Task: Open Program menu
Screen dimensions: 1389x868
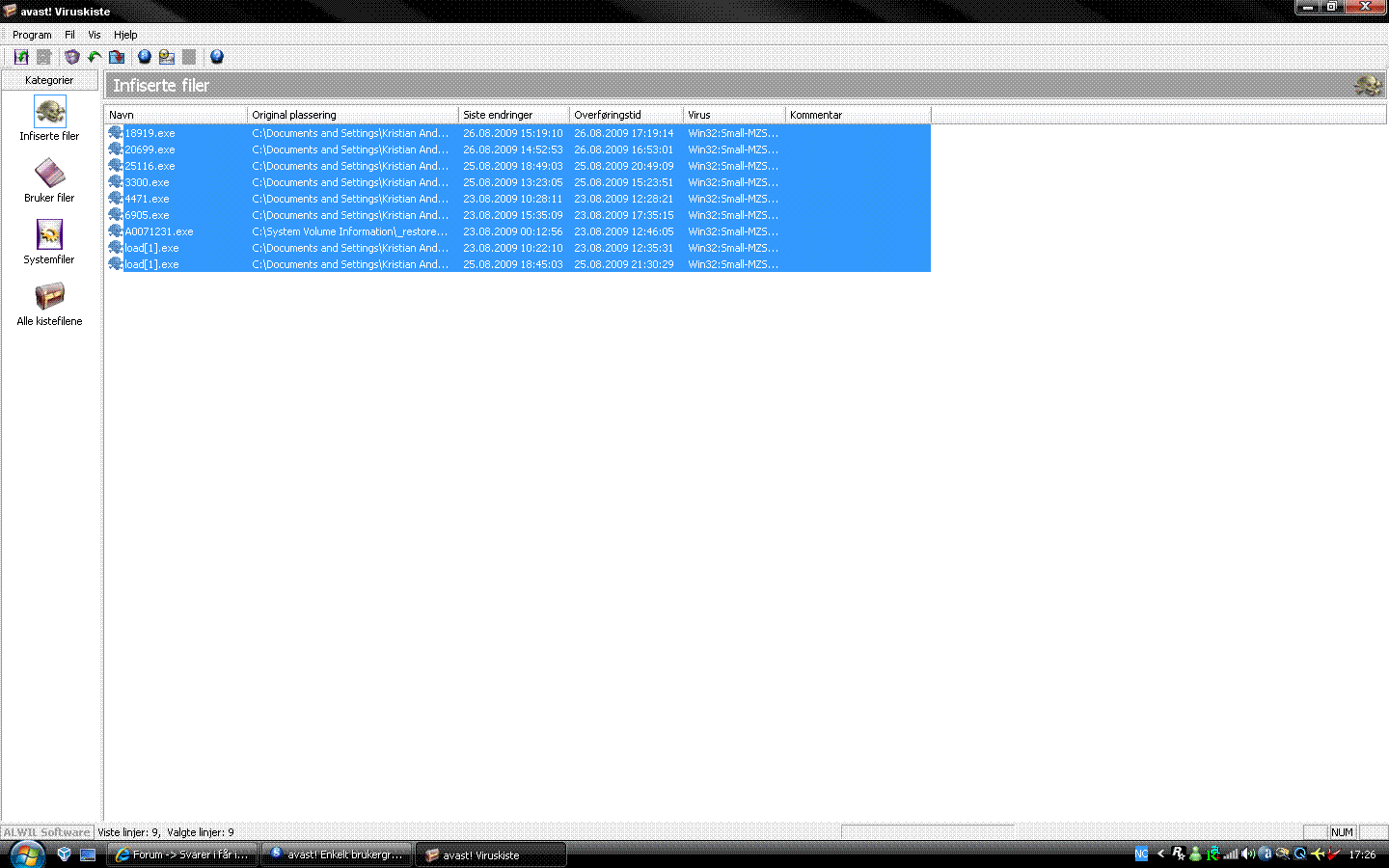Action: coord(32,35)
